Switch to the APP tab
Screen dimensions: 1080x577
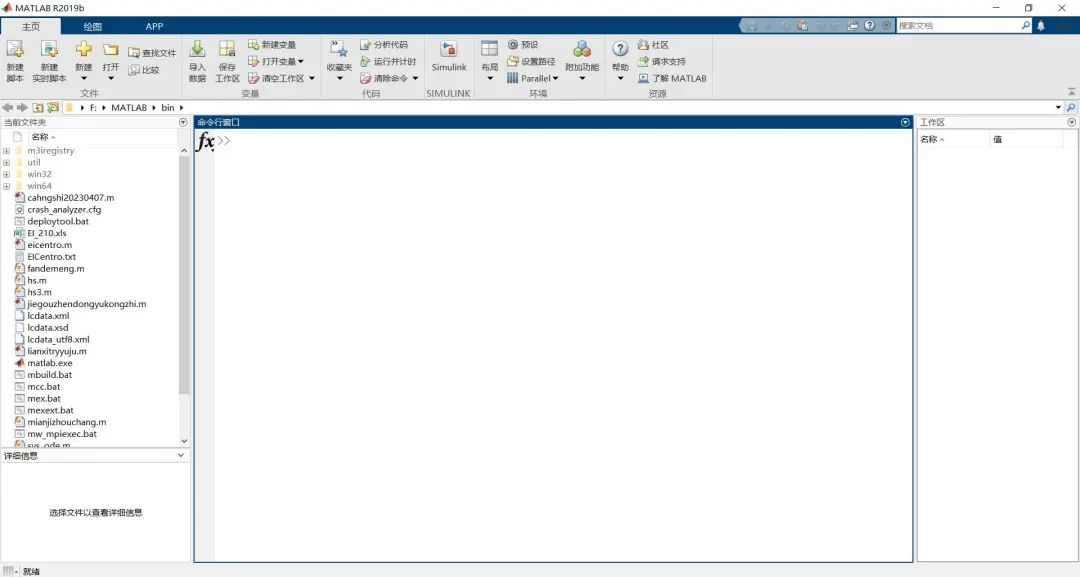[x=154, y=26]
